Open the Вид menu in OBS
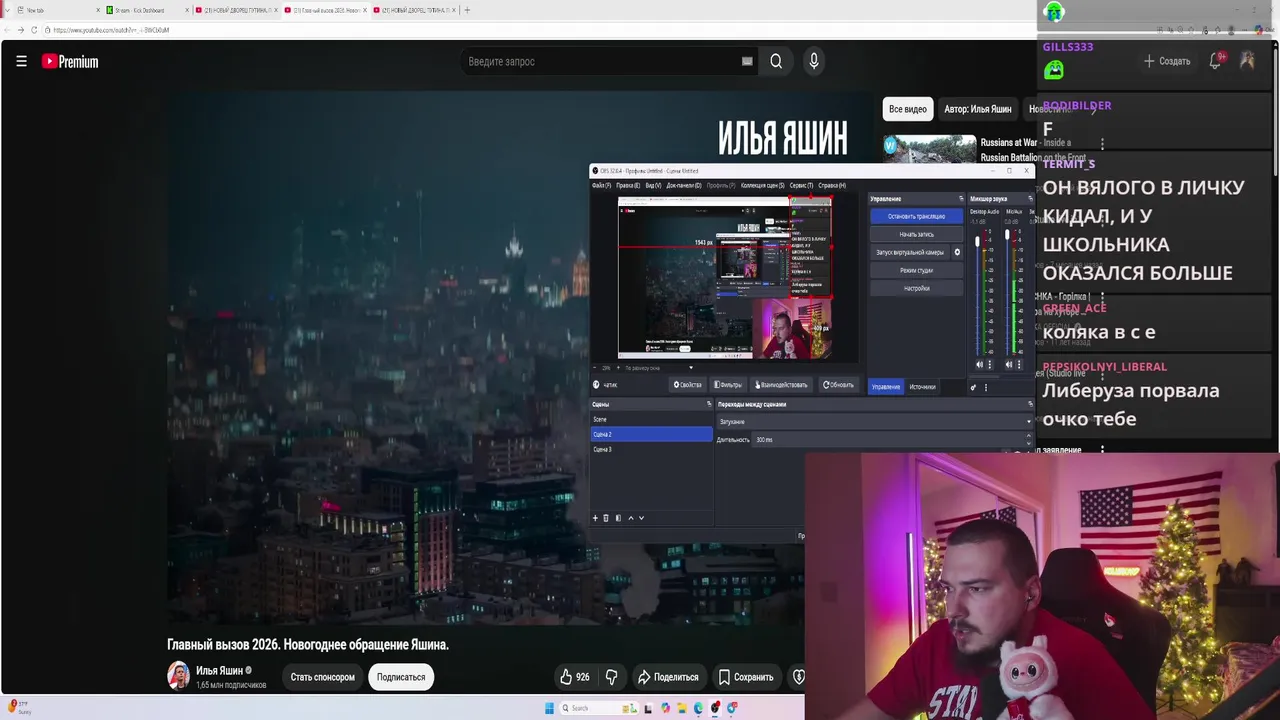Viewport: 1280px width, 720px height. tap(652, 185)
